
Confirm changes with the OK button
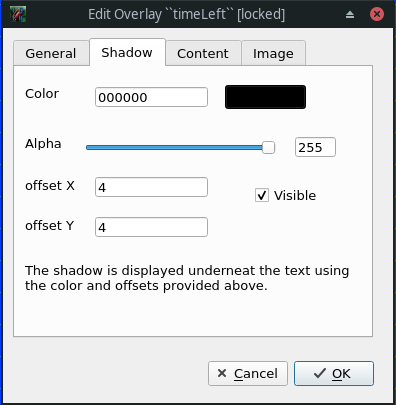click(x=334, y=374)
